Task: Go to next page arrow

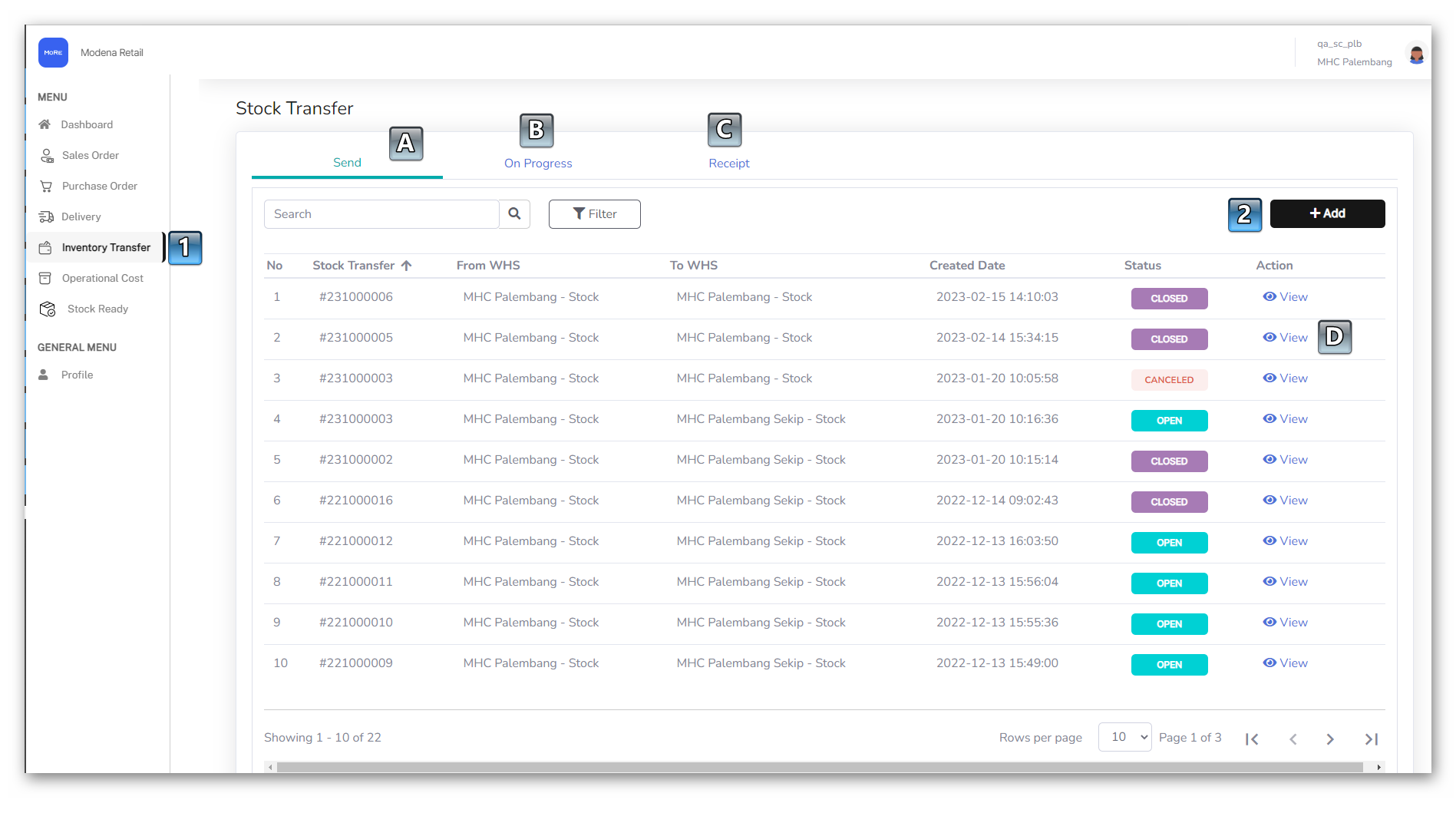Action: point(1330,739)
